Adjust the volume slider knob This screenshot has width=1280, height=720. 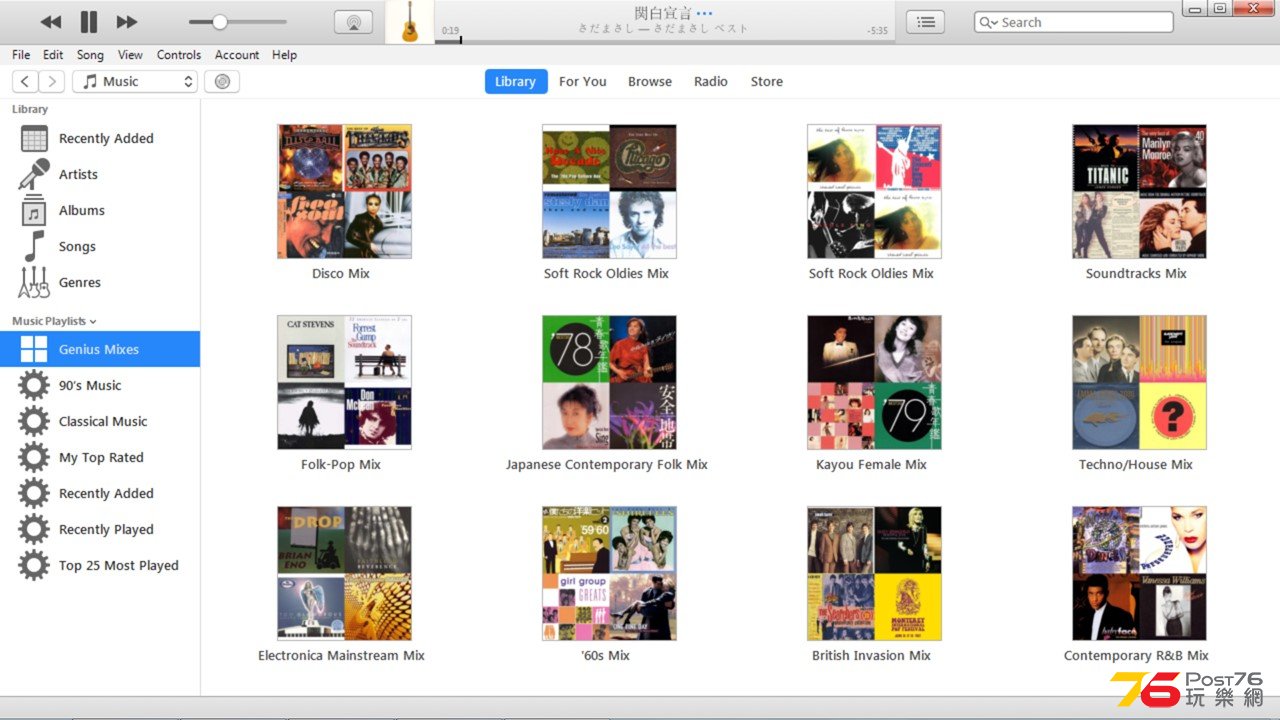220,22
